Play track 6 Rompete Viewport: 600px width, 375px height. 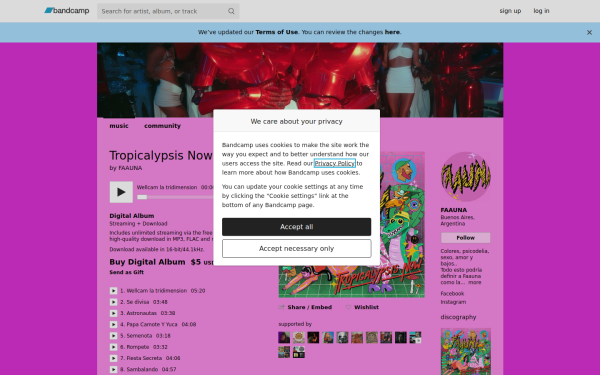tap(113, 347)
